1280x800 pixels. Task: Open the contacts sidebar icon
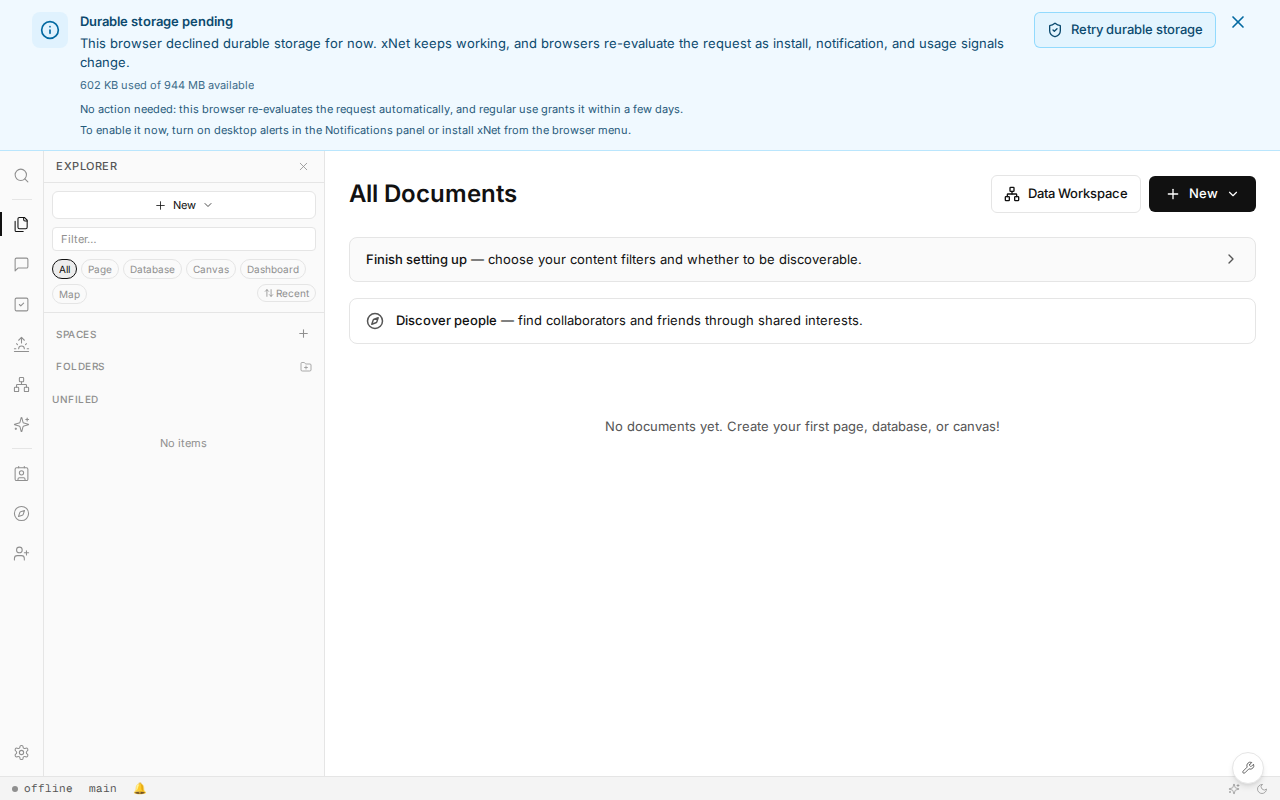click(21, 474)
